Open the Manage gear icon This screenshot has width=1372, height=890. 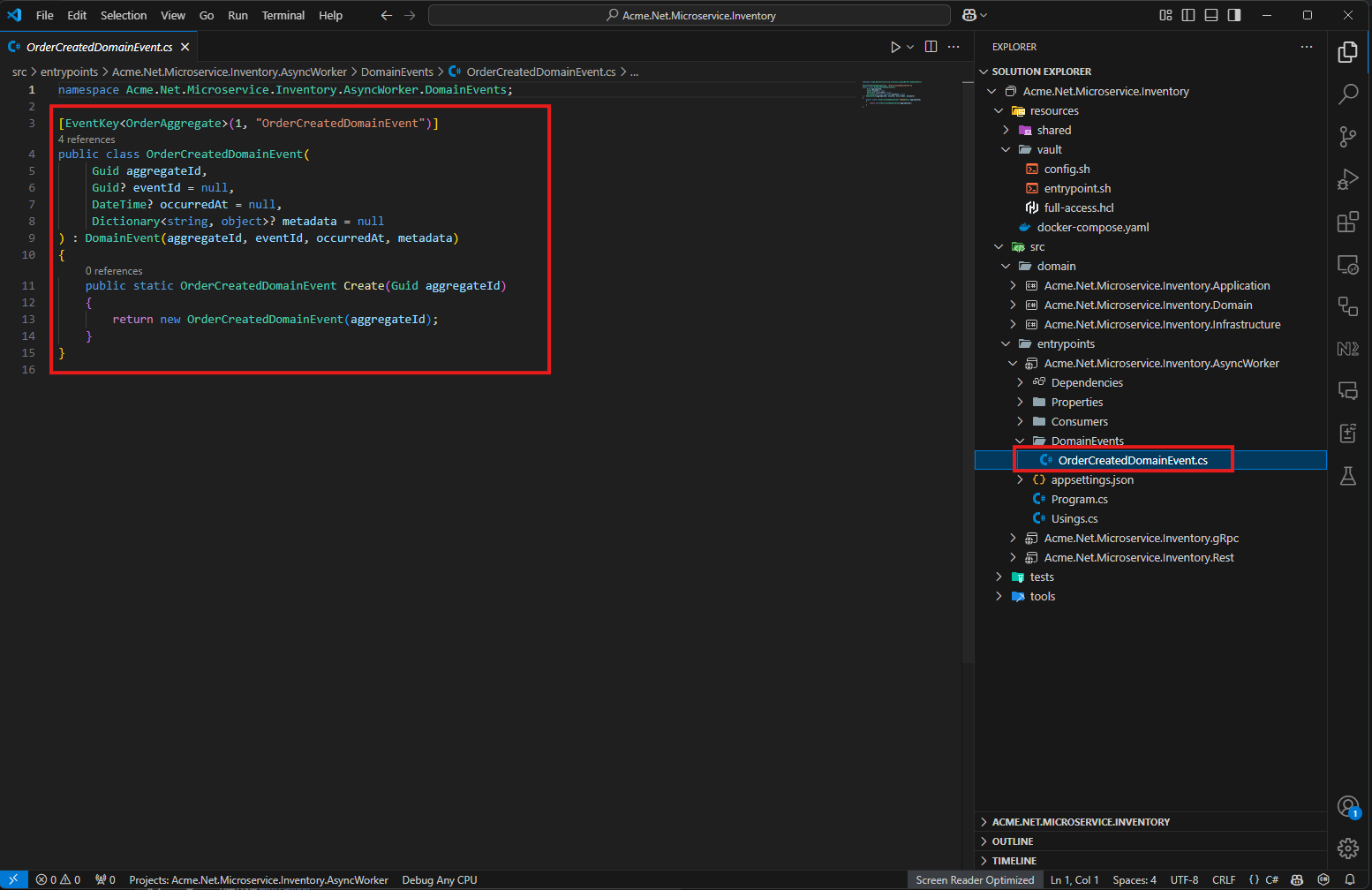pyautogui.click(x=1348, y=849)
